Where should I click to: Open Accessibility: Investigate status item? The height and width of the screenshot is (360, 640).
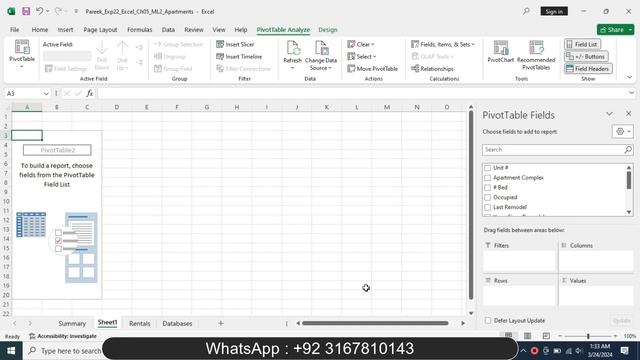coord(63,336)
